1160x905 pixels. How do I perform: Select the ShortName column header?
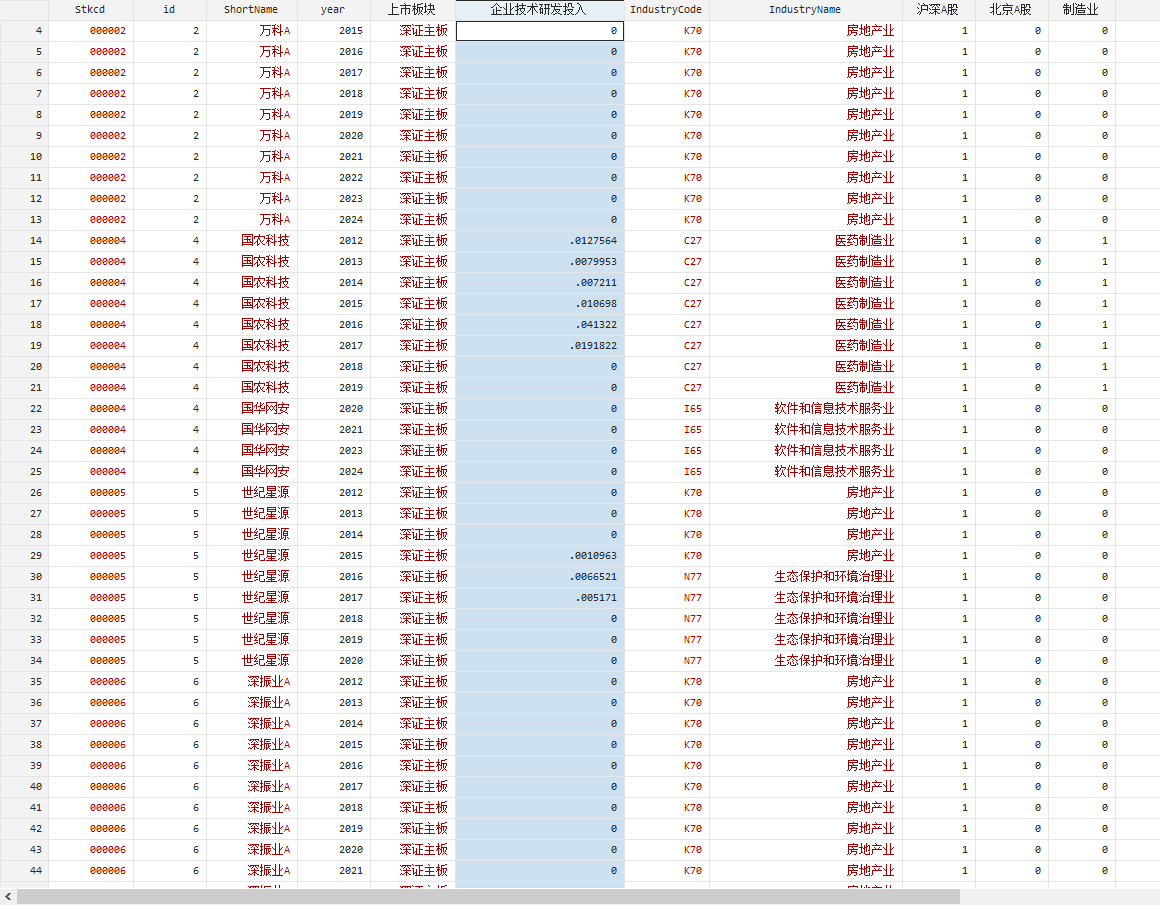pyautogui.click(x=251, y=9)
